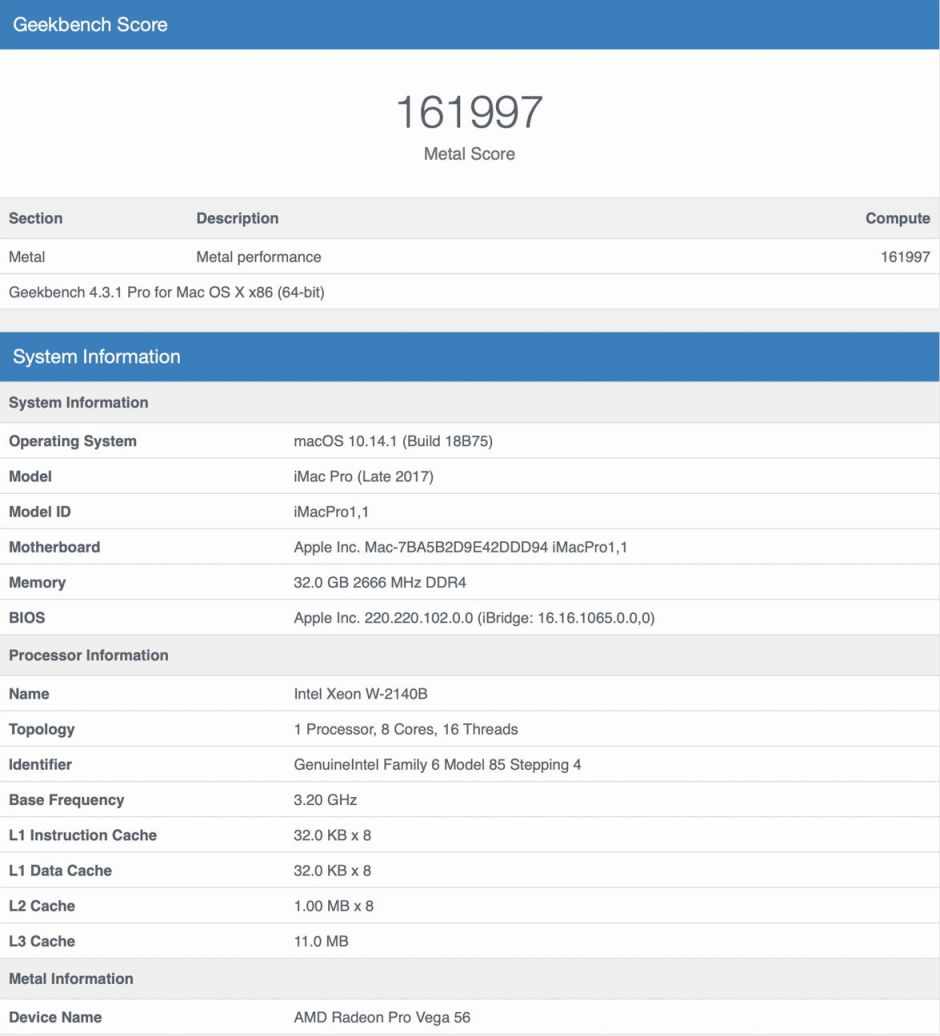
Task: Click the L3 Cache 11.0 MB value
Action: [321, 941]
